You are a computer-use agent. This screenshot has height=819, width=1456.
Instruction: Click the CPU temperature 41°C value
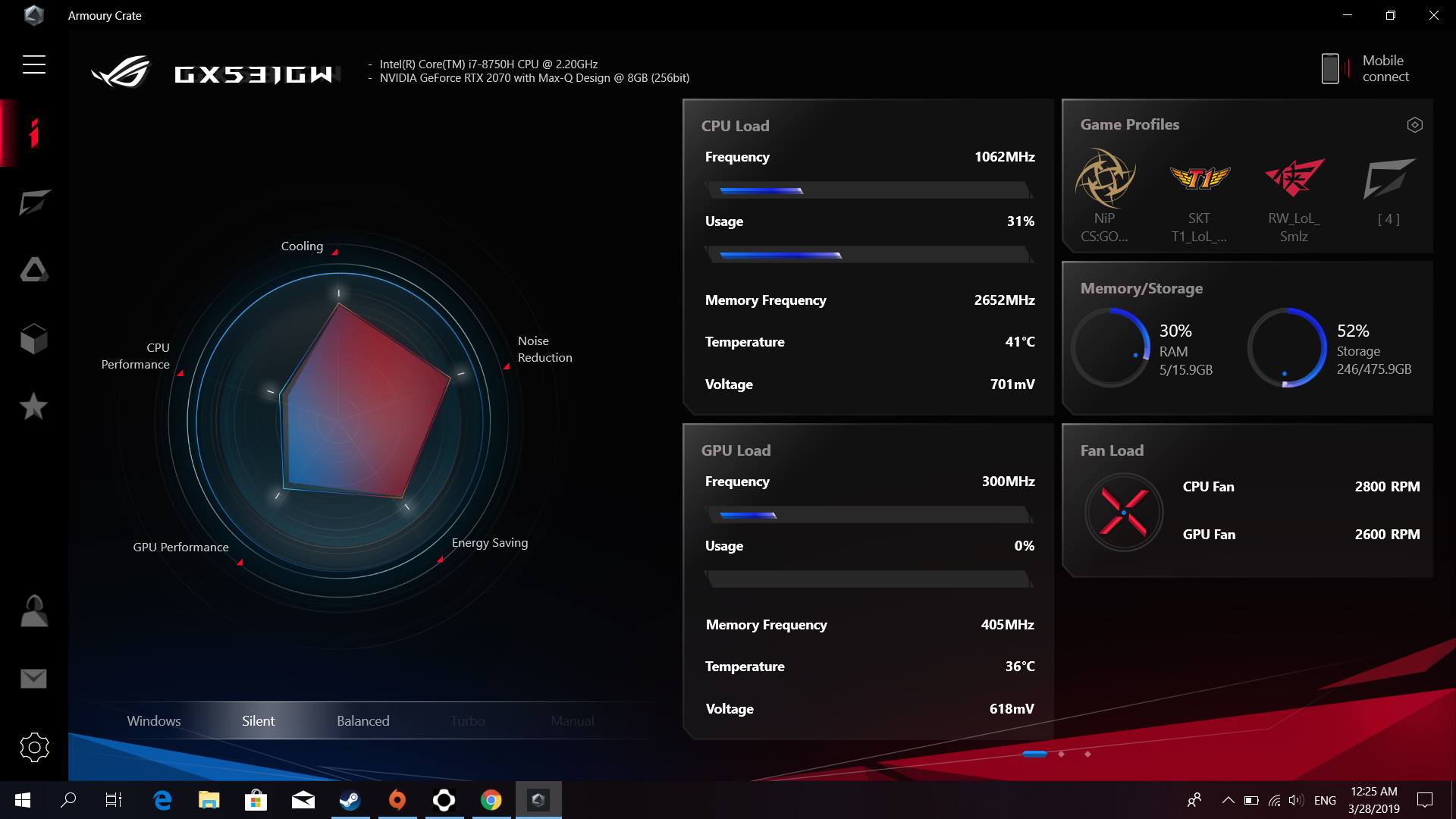click(x=1020, y=342)
